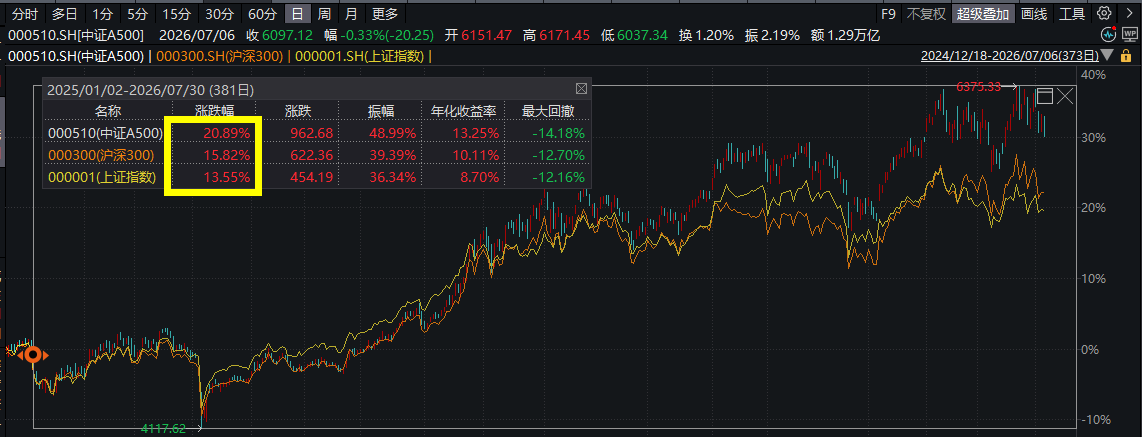Image resolution: width=1142 pixels, height=437 pixels.
Task: Click the right chevron to show more tools
Action: tap(1130, 13)
